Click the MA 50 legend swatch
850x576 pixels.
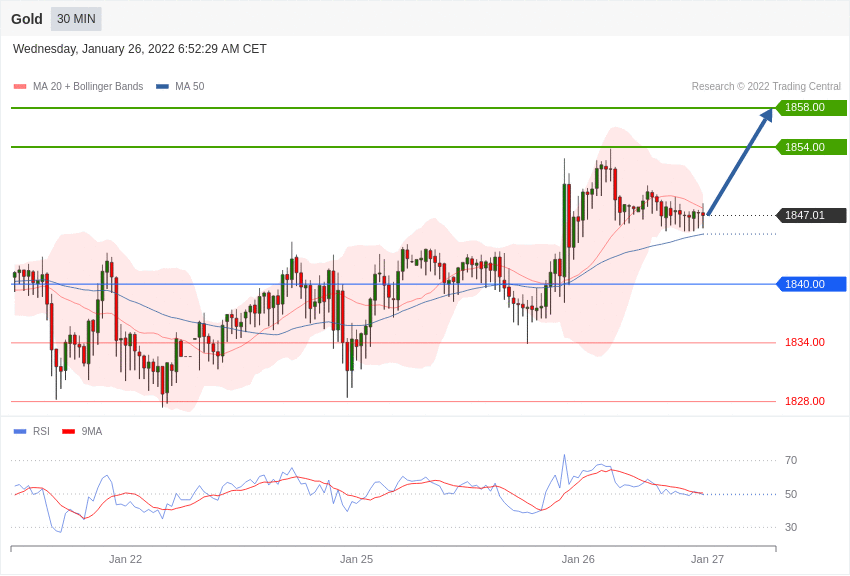click(x=162, y=87)
